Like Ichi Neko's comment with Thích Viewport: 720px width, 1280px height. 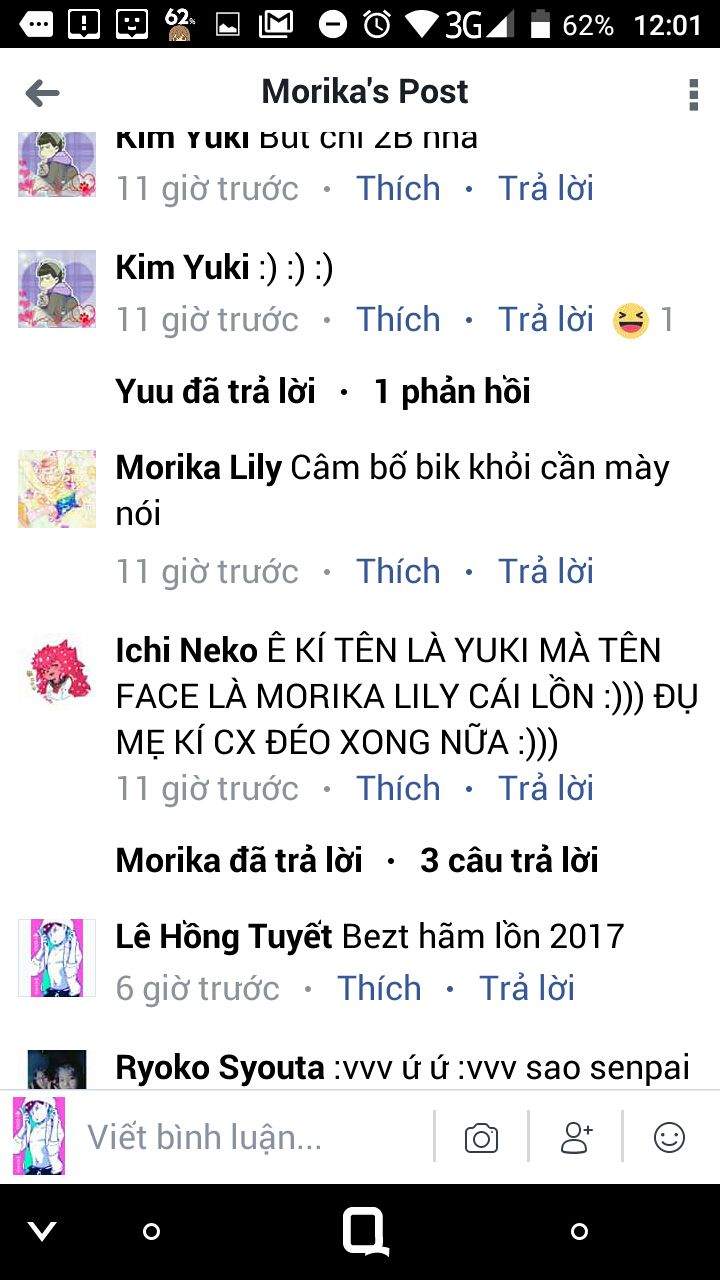pos(398,788)
